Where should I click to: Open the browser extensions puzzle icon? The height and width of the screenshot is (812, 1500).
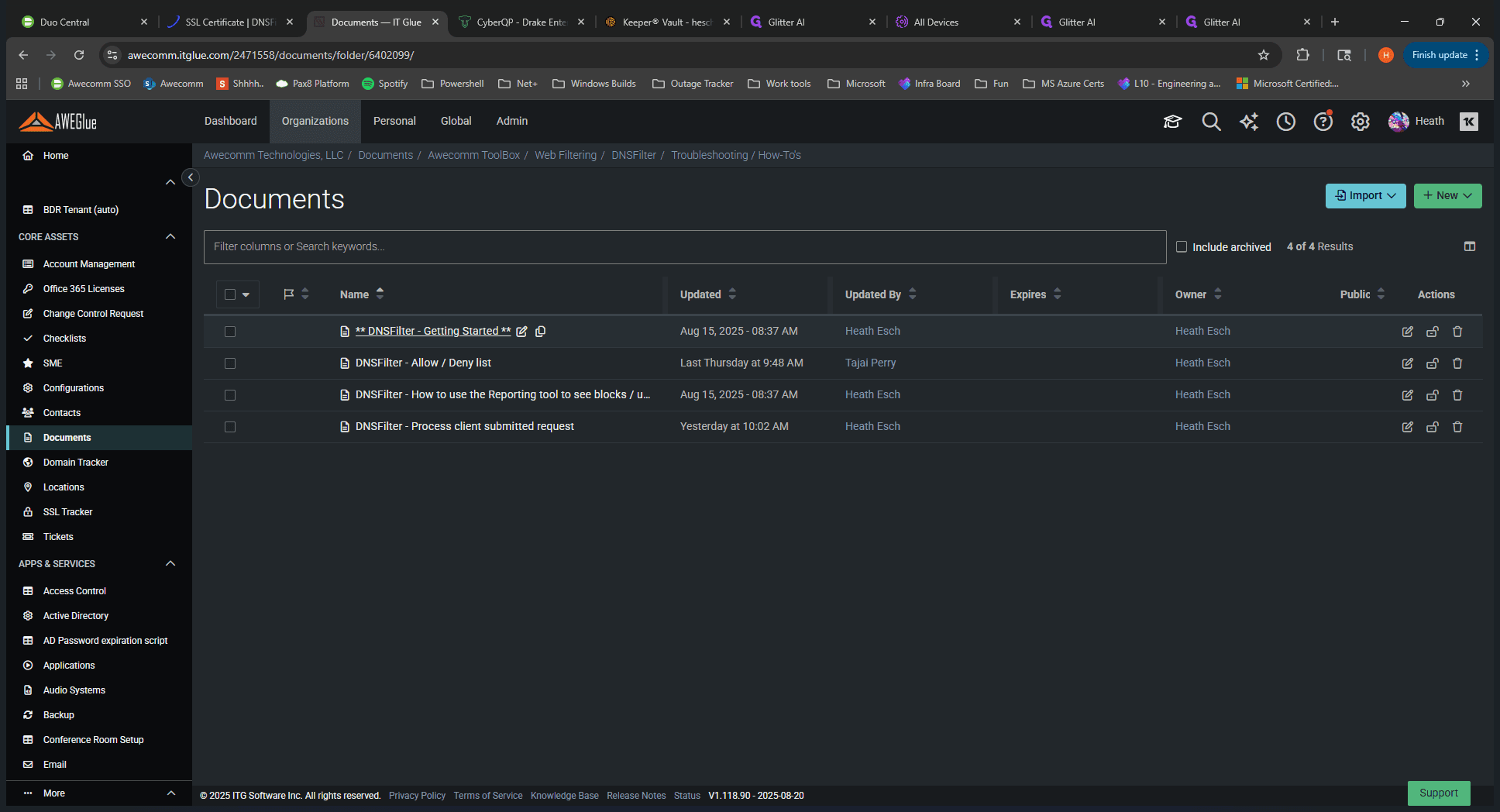click(1303, 55)
